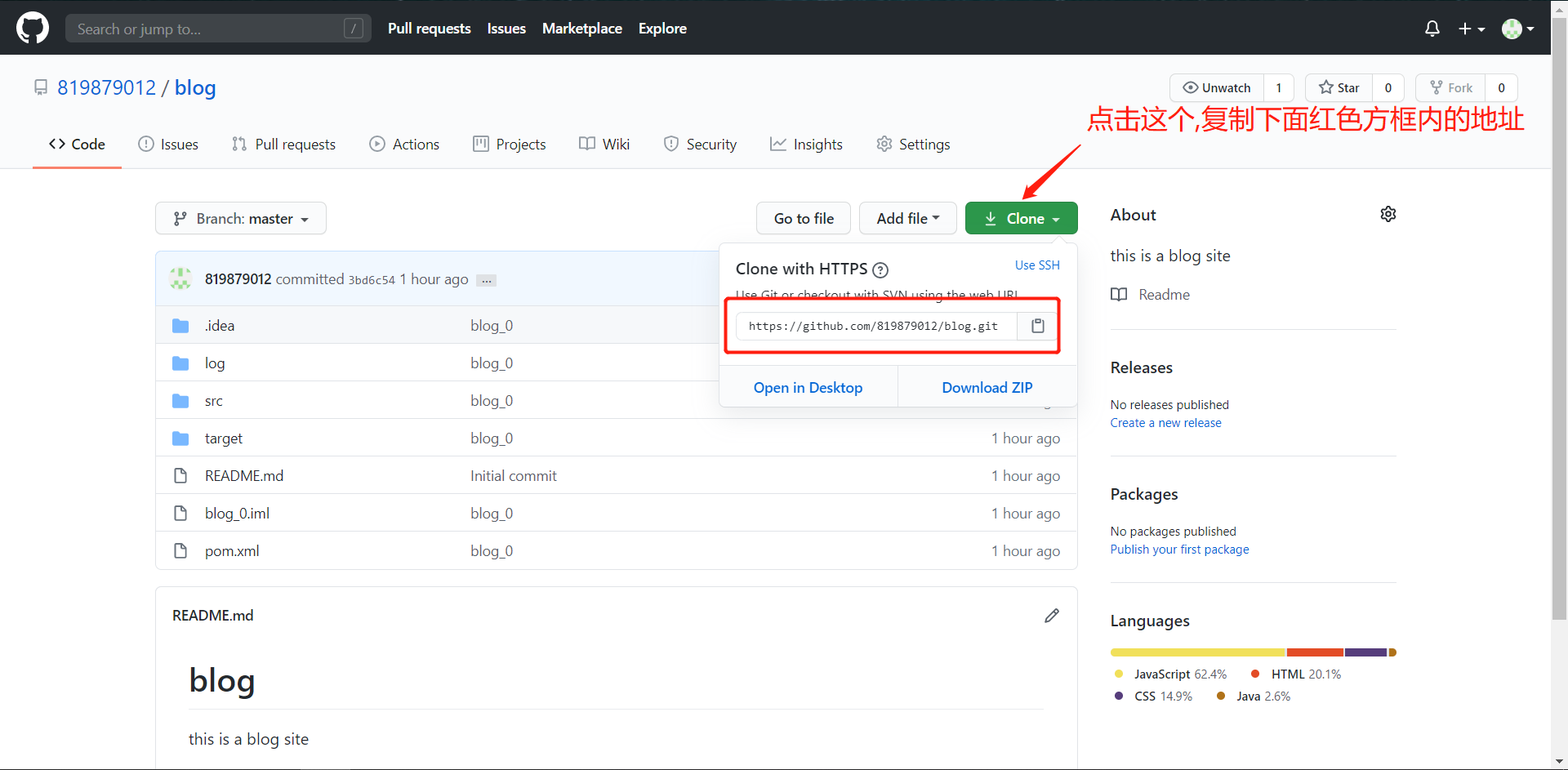
Task: Open the 819879012 owner profile link
Action: tap(106, 87)
